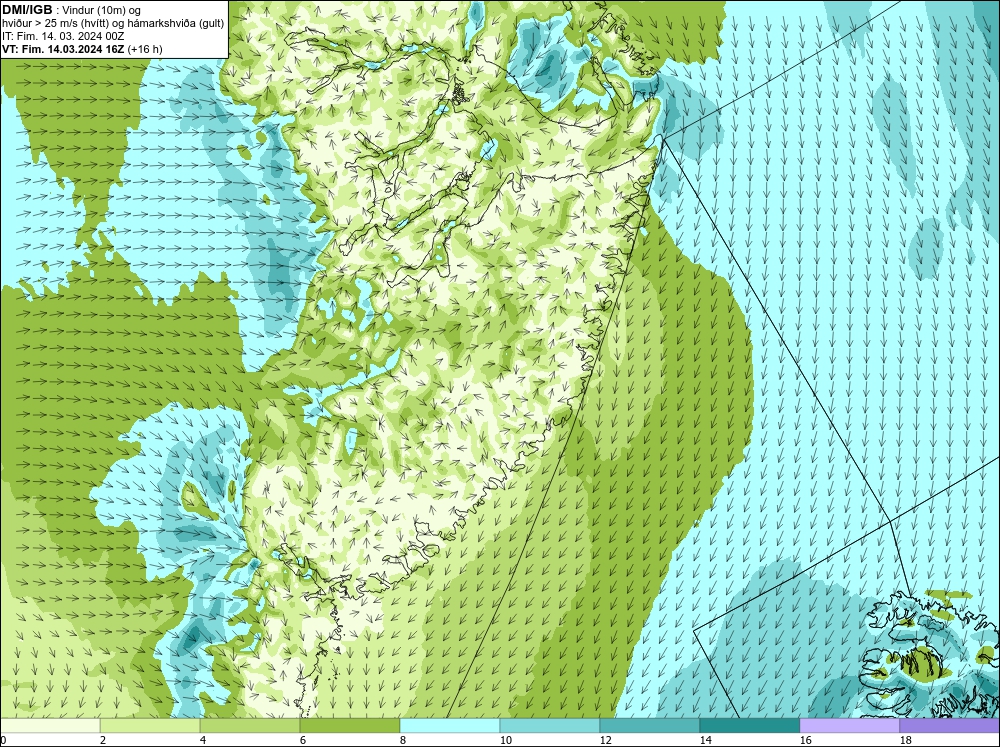This screenshot has width=1000, height=747.
Task: Click the legend scale label '6'
Action: click(x=304, y=740)
